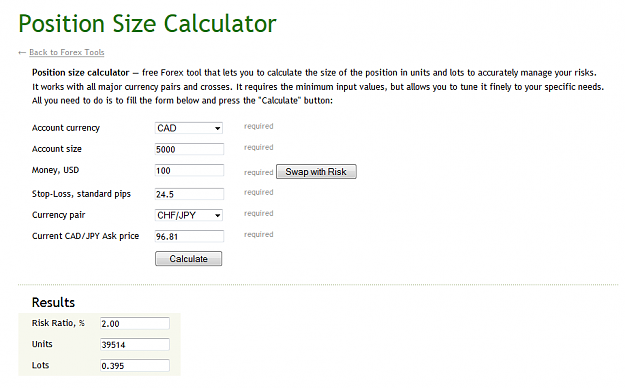Open the Back to Forex Tools link
Viewport: 625px width, 388px height.
67,52
